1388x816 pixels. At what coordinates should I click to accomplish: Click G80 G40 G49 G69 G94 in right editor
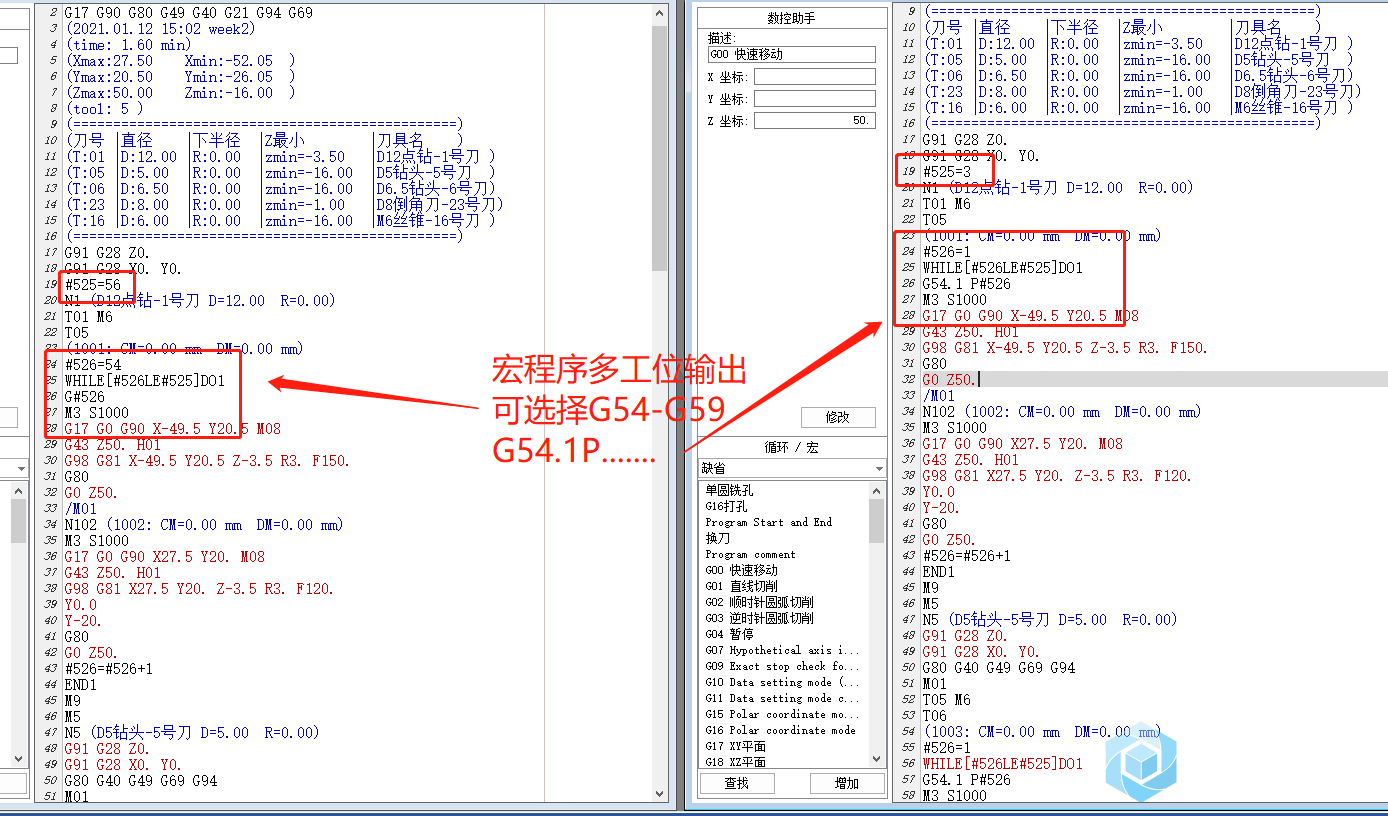click(x=999, y=668)
